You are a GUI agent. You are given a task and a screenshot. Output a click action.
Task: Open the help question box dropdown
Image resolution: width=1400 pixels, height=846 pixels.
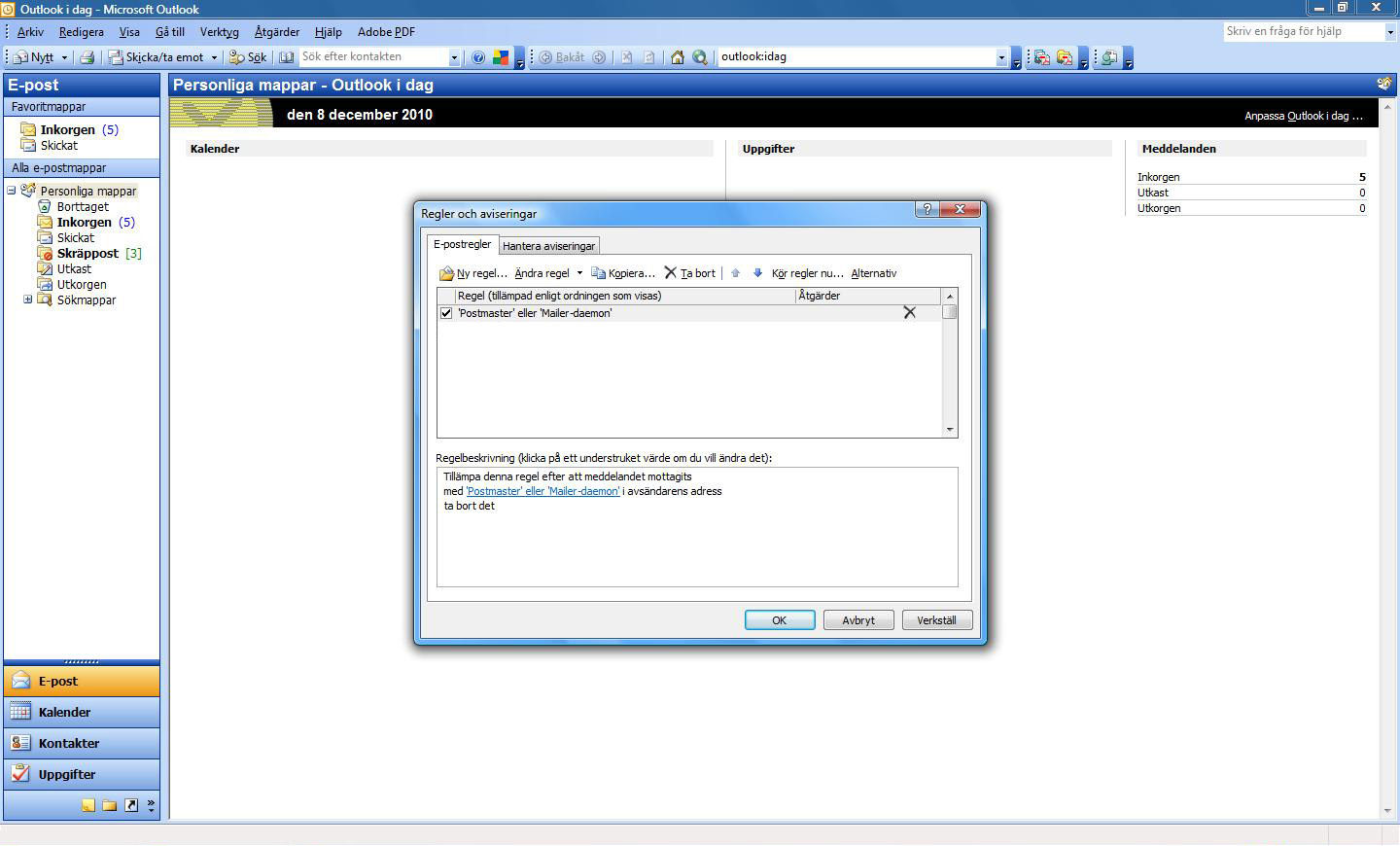(1390, 31)
